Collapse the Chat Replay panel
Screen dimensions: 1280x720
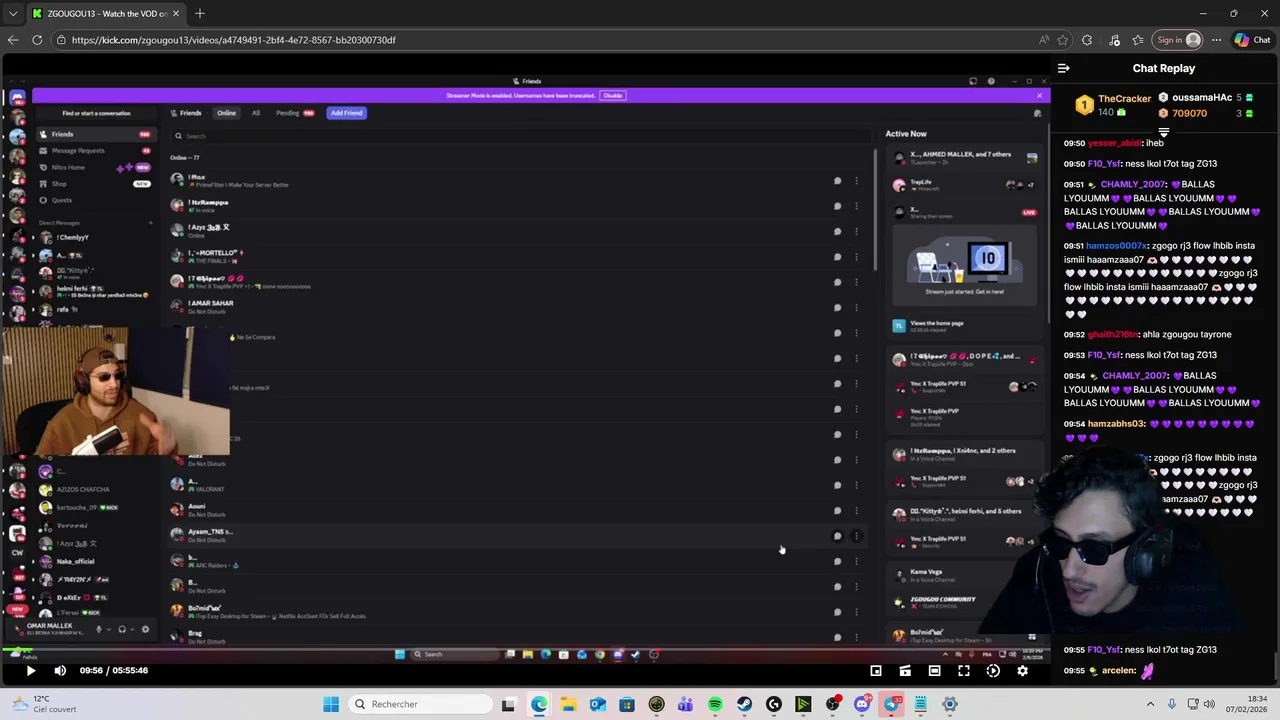coord(1063,68)
